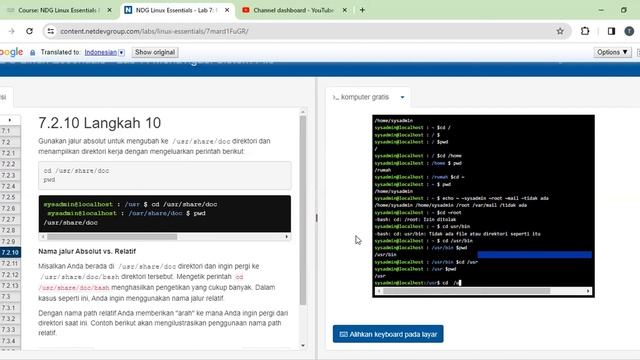The height and width of the screenshot is (360, 640).
Task: Go to section 7.2.12 in sidebar
Action: click(x=10, y=274)
